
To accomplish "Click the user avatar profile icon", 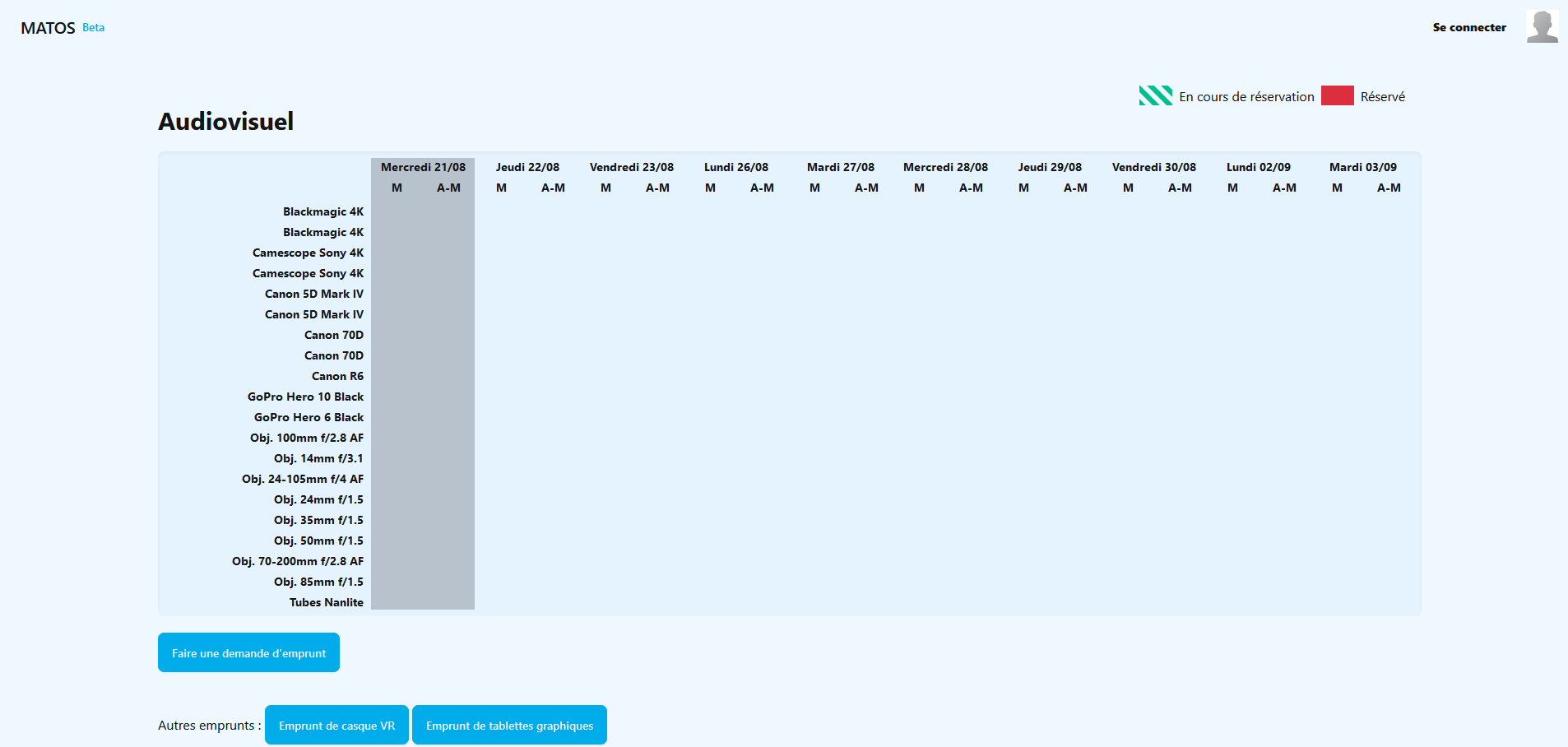I will pos(1542,26).
